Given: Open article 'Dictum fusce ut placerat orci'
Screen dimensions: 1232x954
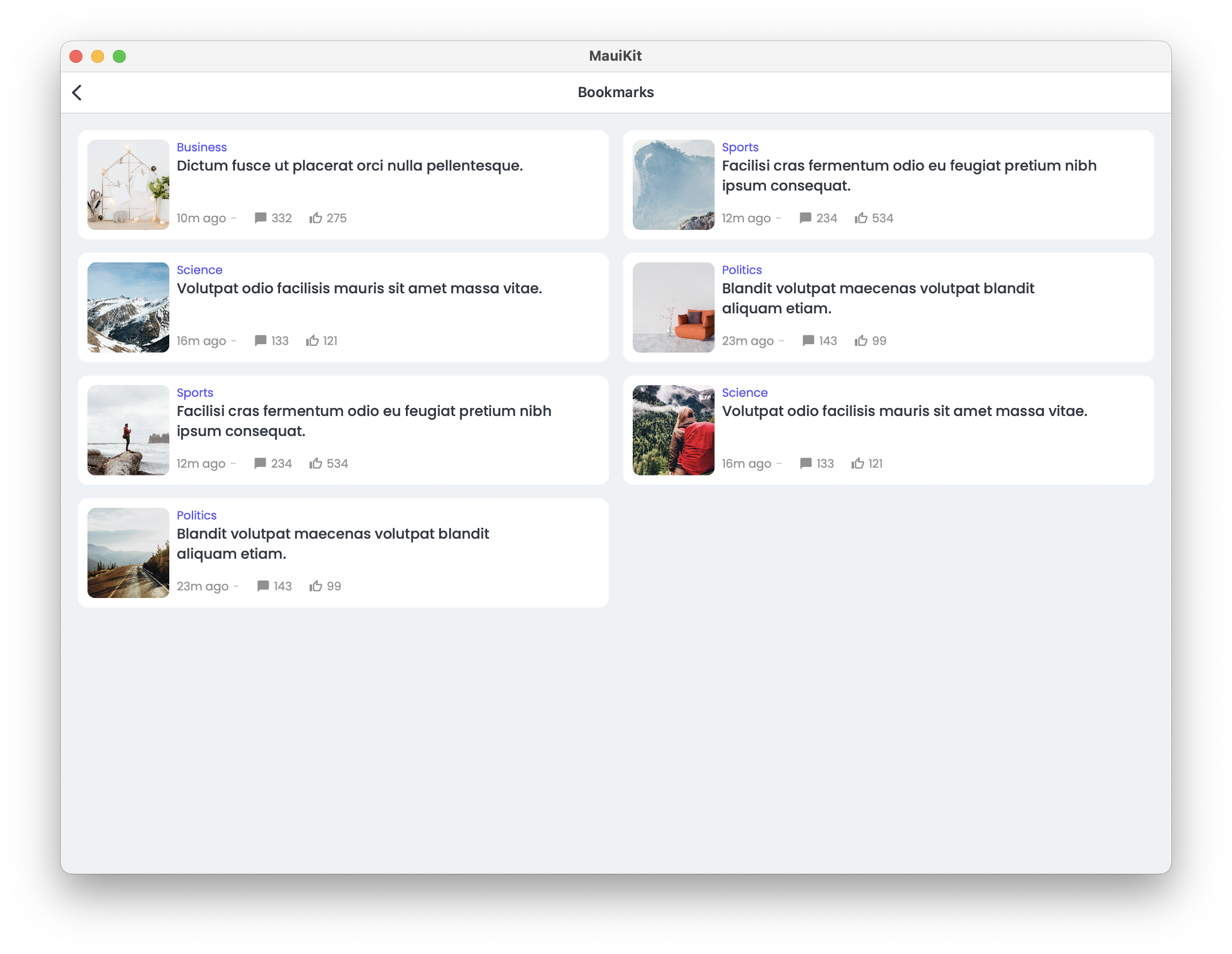Looking at the screenshot, I should tap(349, 166).
